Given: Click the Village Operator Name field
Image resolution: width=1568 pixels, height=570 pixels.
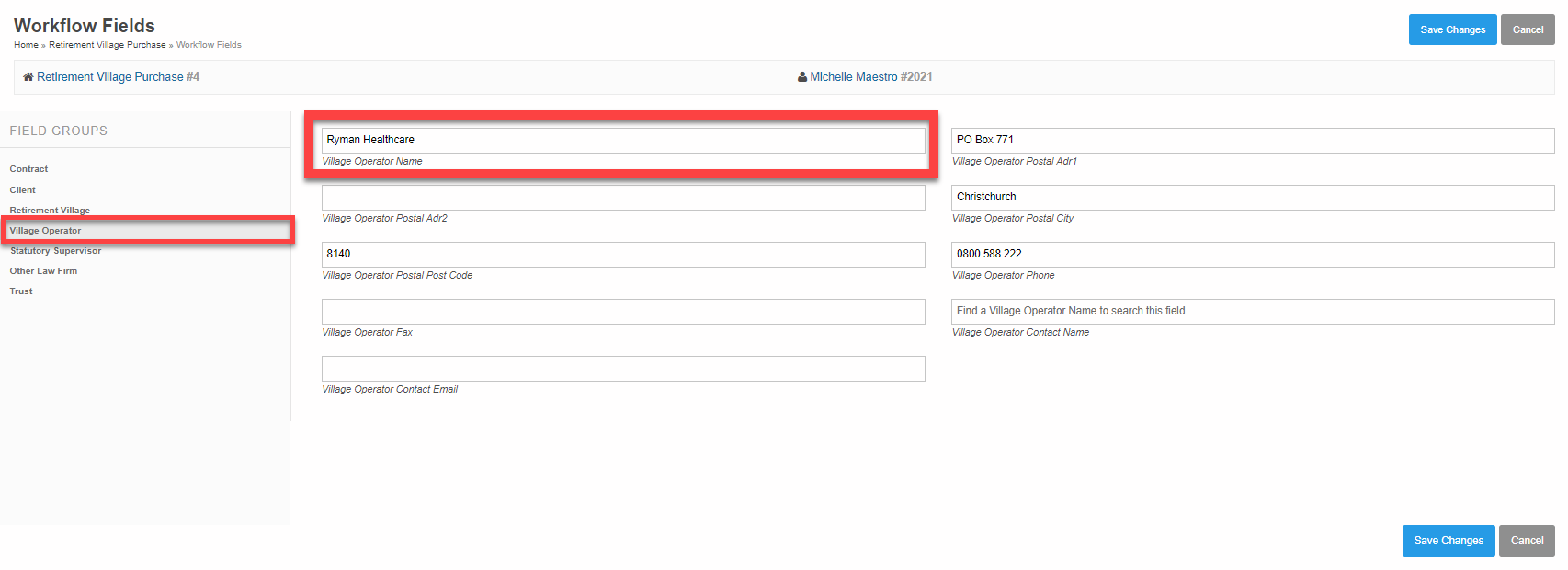Looking at the screenshot, I should tap(623, 140).
